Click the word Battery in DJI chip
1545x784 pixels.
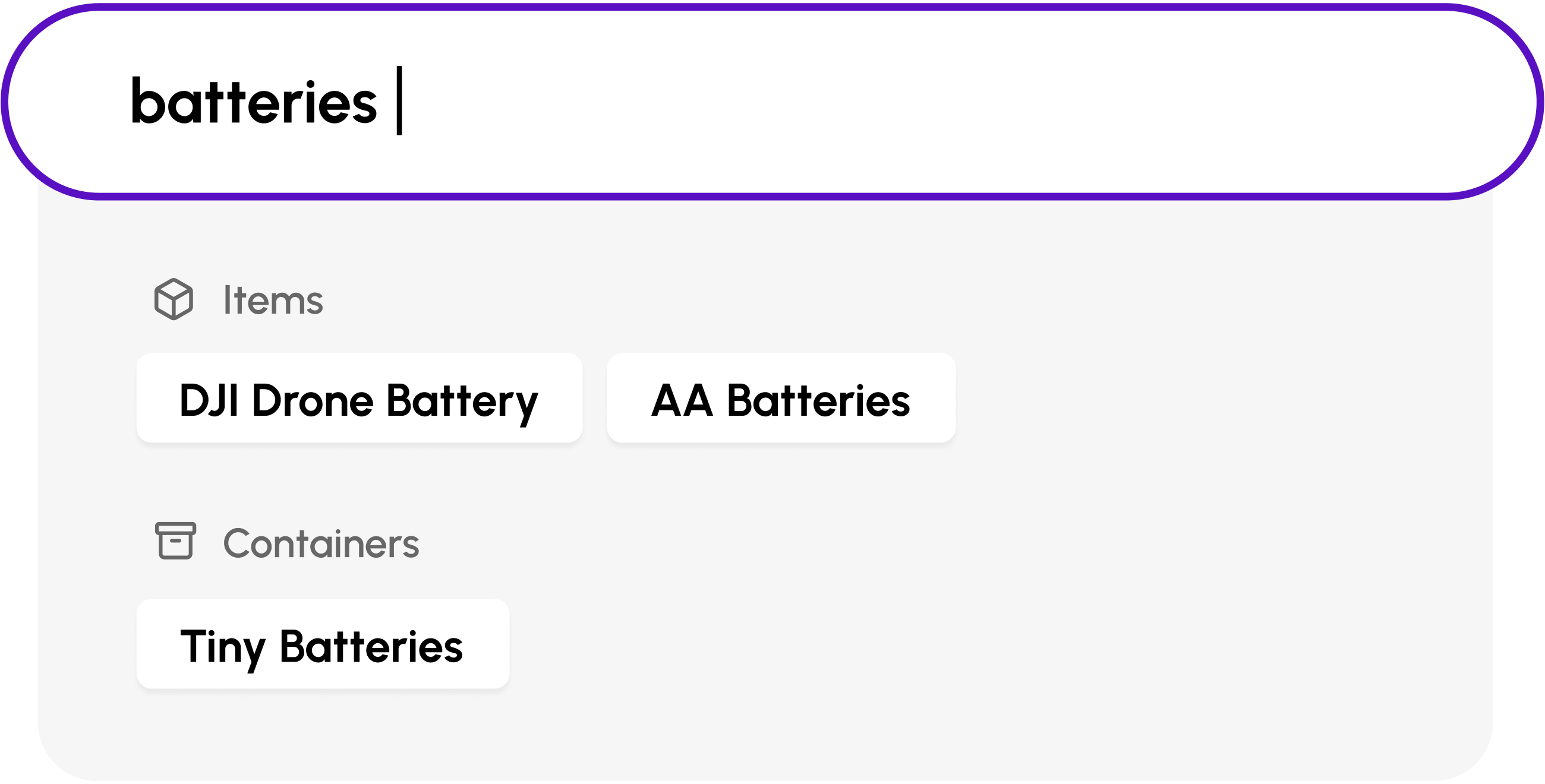(462, 401)
